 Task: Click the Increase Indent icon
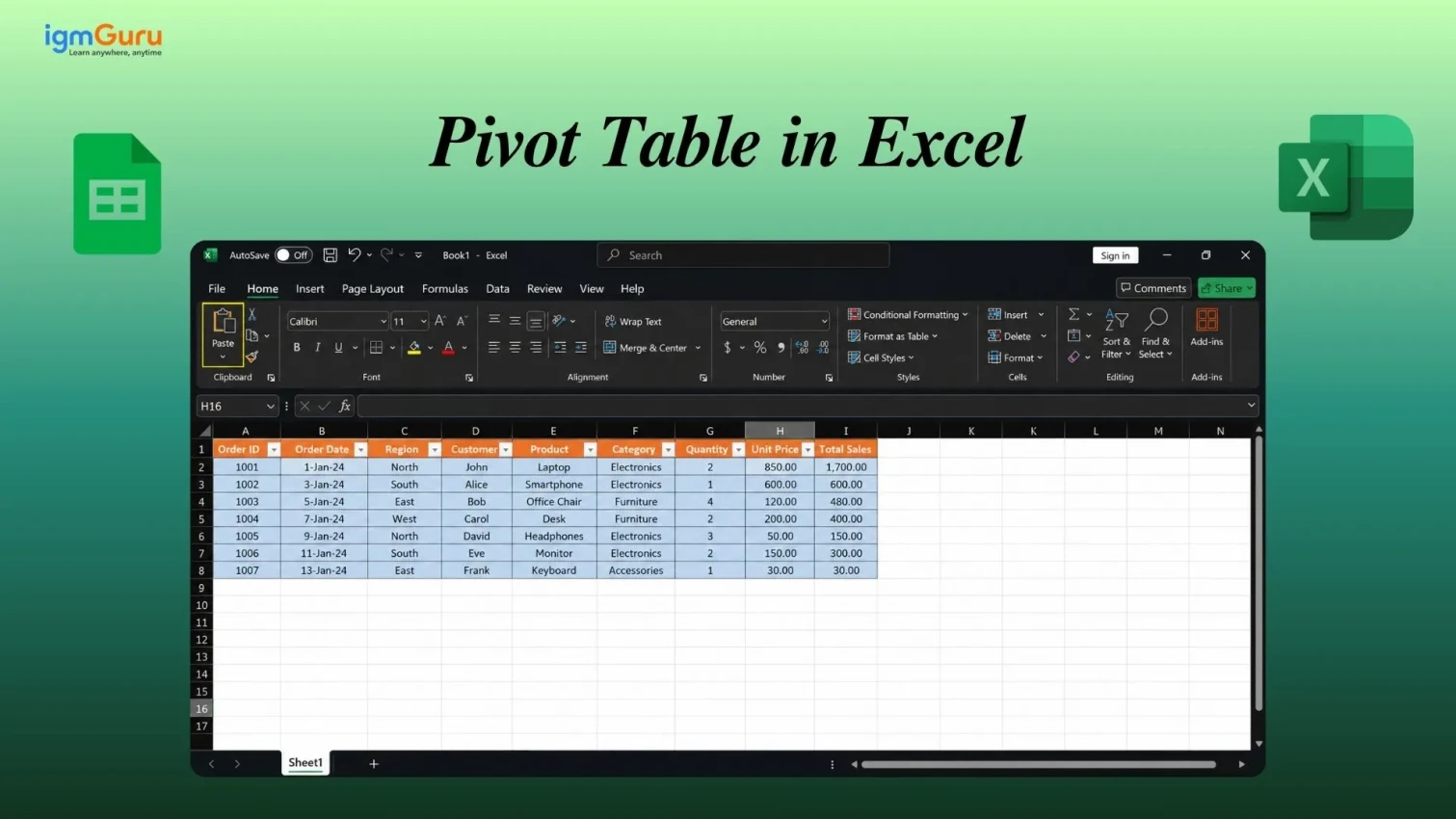click(x=581, y=348)
